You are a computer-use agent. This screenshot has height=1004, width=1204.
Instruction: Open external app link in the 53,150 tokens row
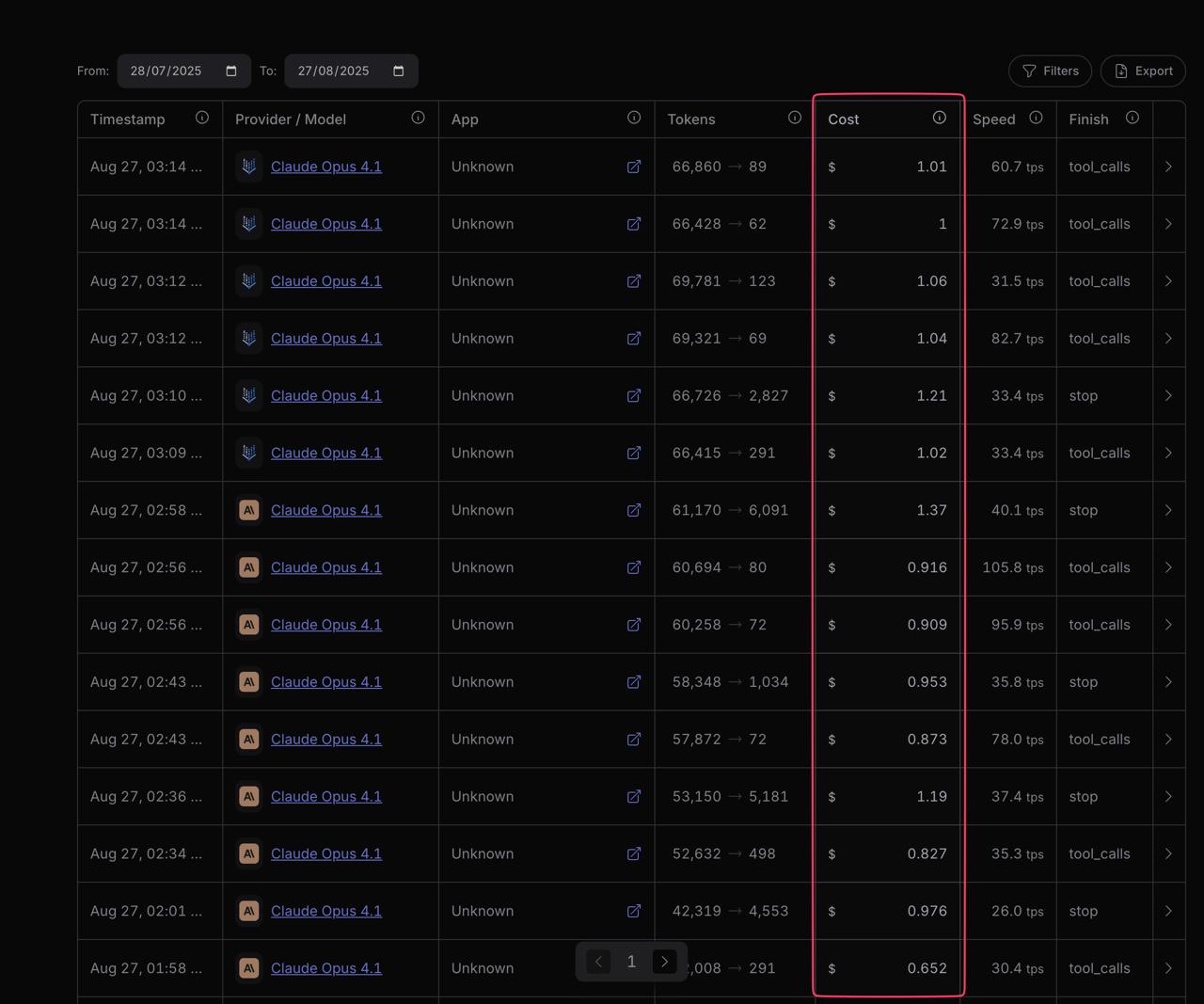pos(634,797)
